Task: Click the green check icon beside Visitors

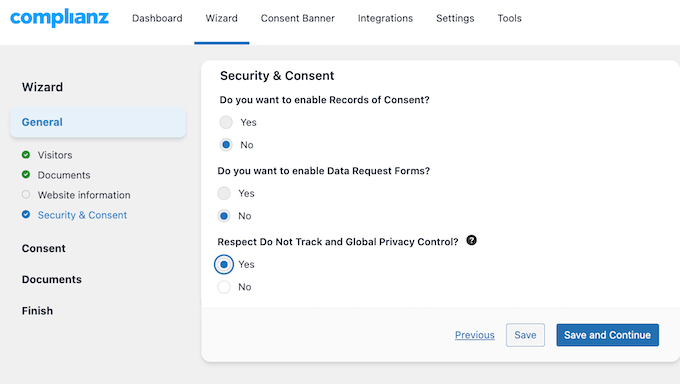Action: tap(26, 154)
